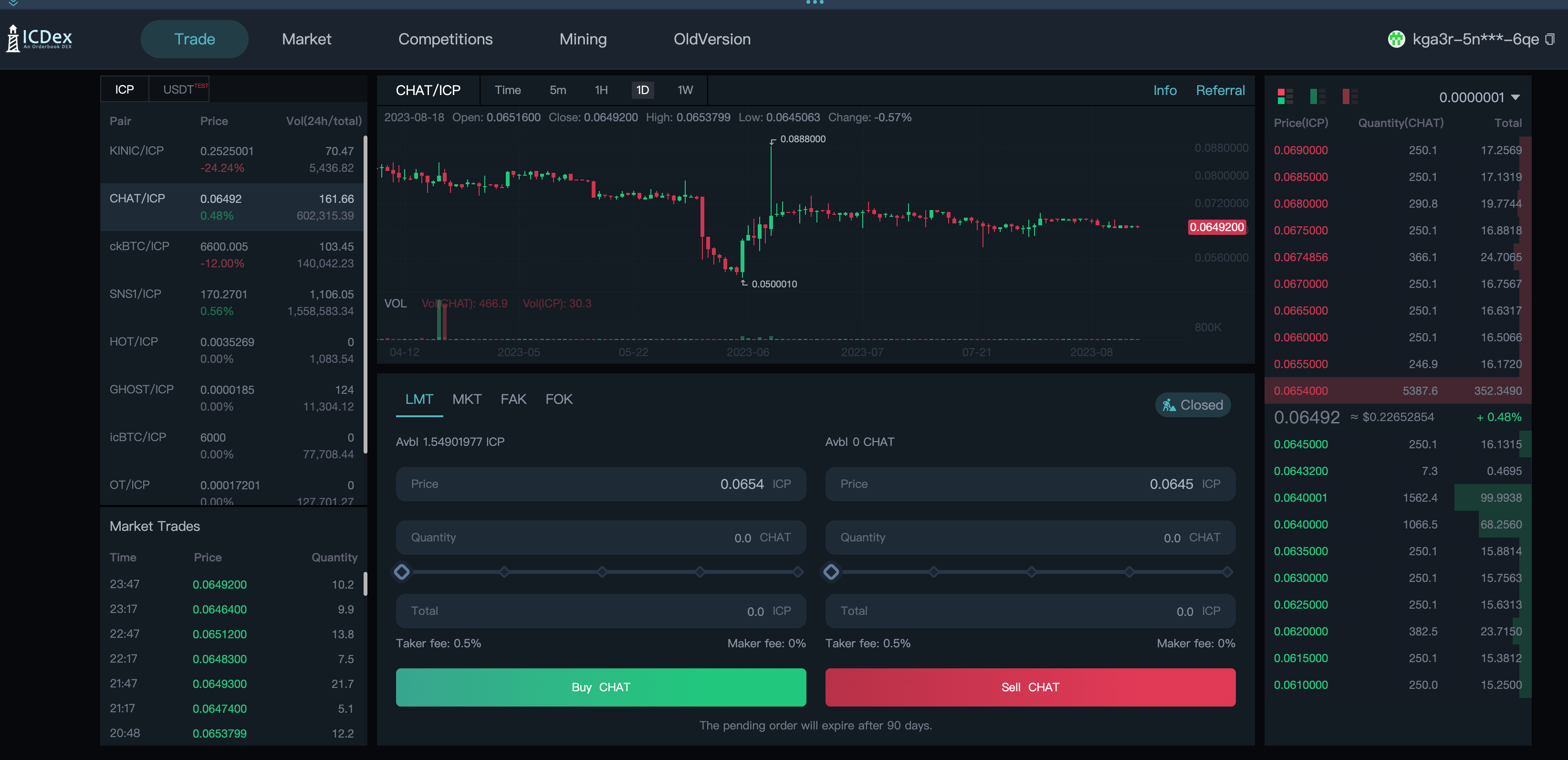The width and height of the screenshot is (1568, 760).
Task: Set chart interval to 1H
Action: coord(601,90)
